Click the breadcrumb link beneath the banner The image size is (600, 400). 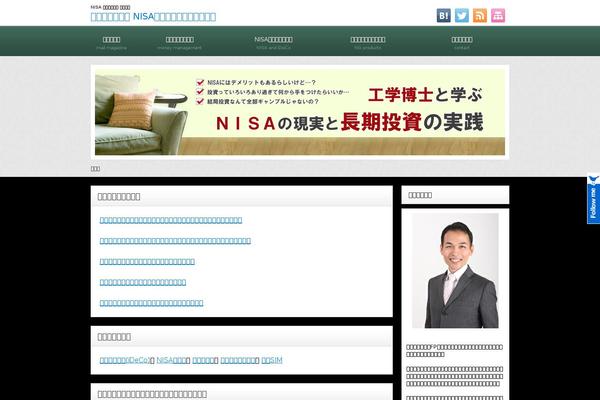tap(95, 168)
